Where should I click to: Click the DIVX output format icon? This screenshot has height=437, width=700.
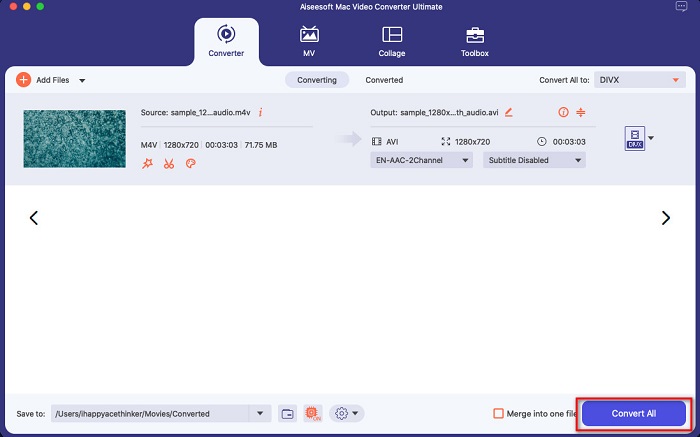632,138
